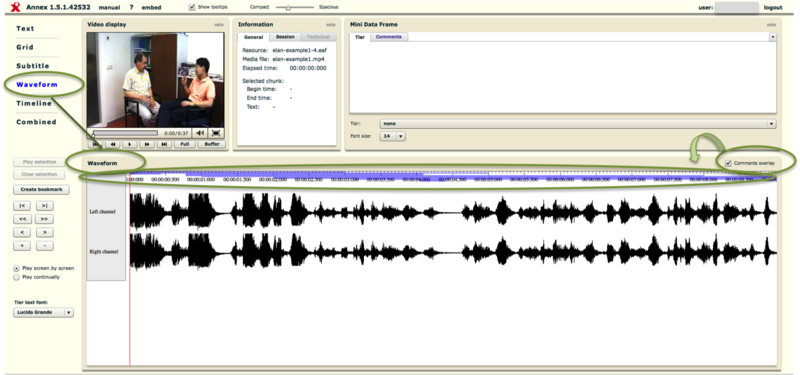Viewport: 800px width, 375px height.
Task: Skip to end of video
Action: point(164,144)
